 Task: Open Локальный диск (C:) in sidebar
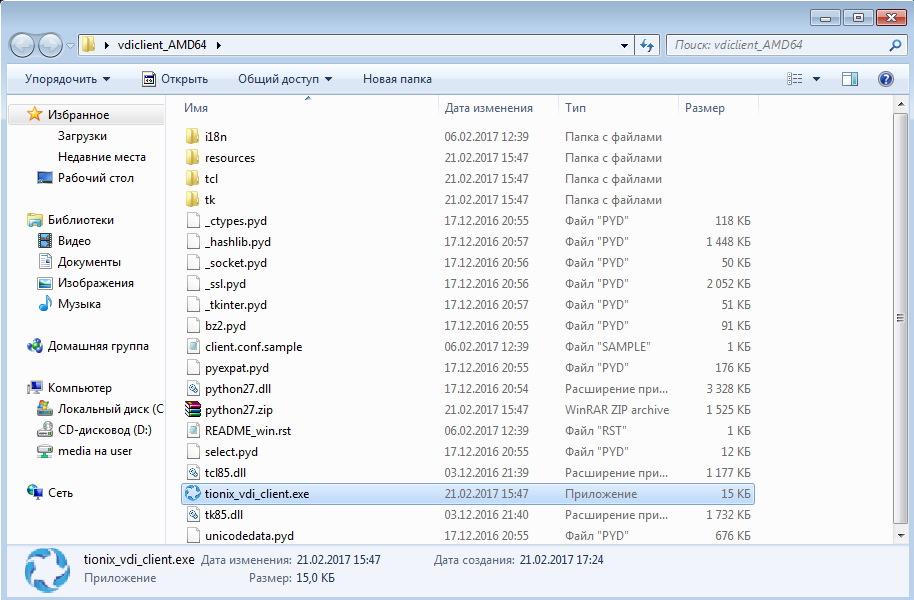click(109, 409)
